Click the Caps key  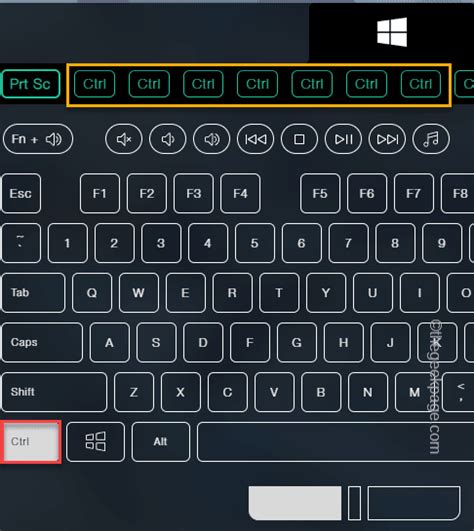pyautogui.click(x=42, y=342)
